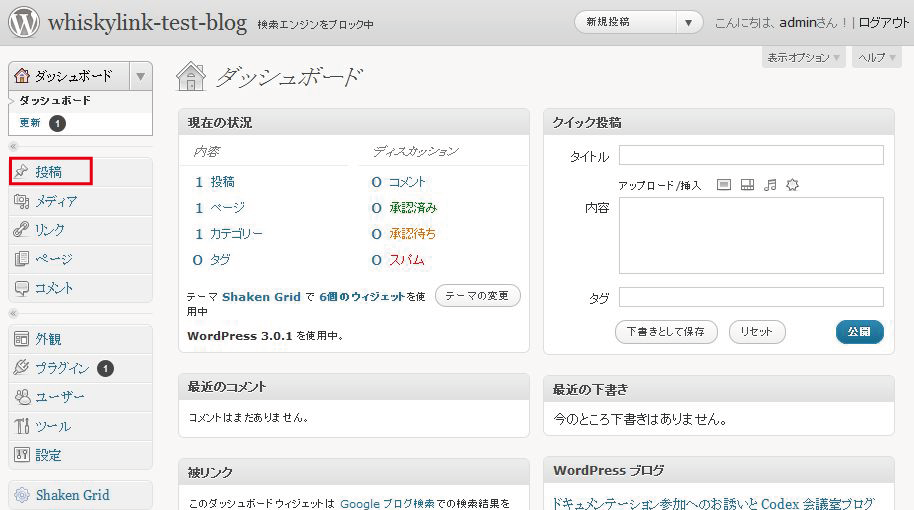Click the 0 承認済み link
Viewport: 914px width, 510px height.
tap(404, 207)
